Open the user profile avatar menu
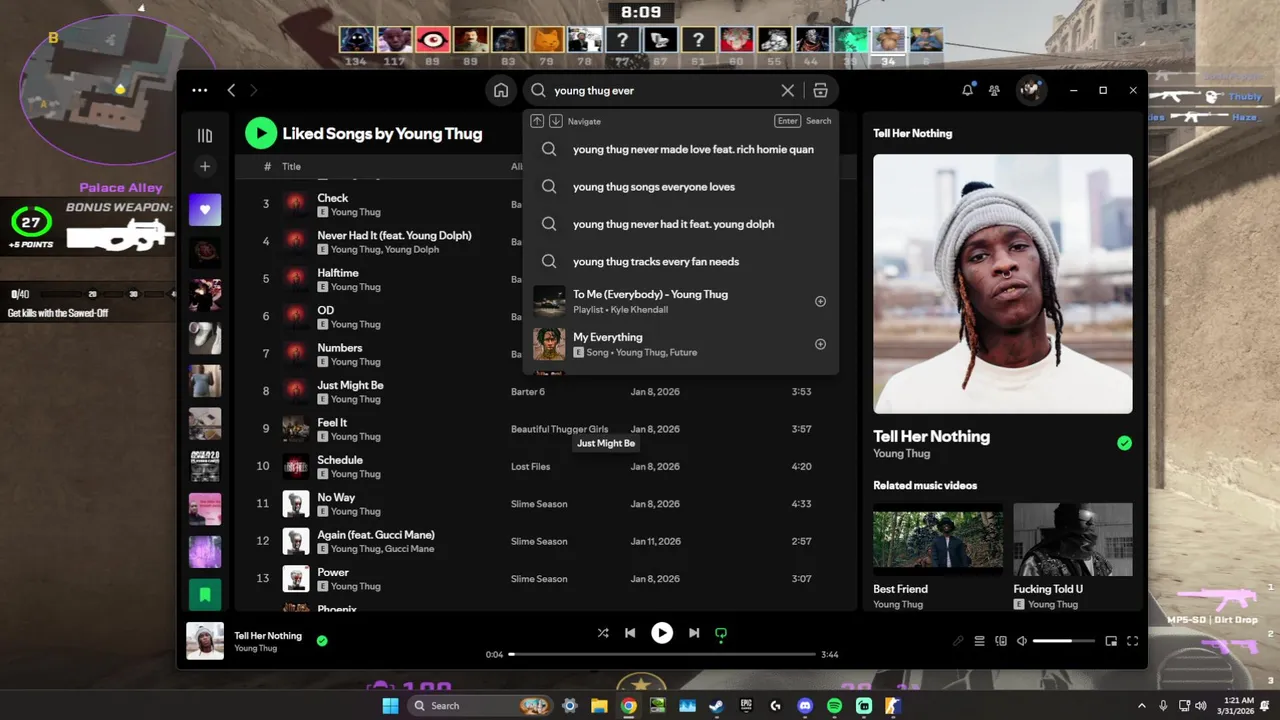Image resolution: width=1280 pixels, height=720 pixels. (x=1030, y=90)
